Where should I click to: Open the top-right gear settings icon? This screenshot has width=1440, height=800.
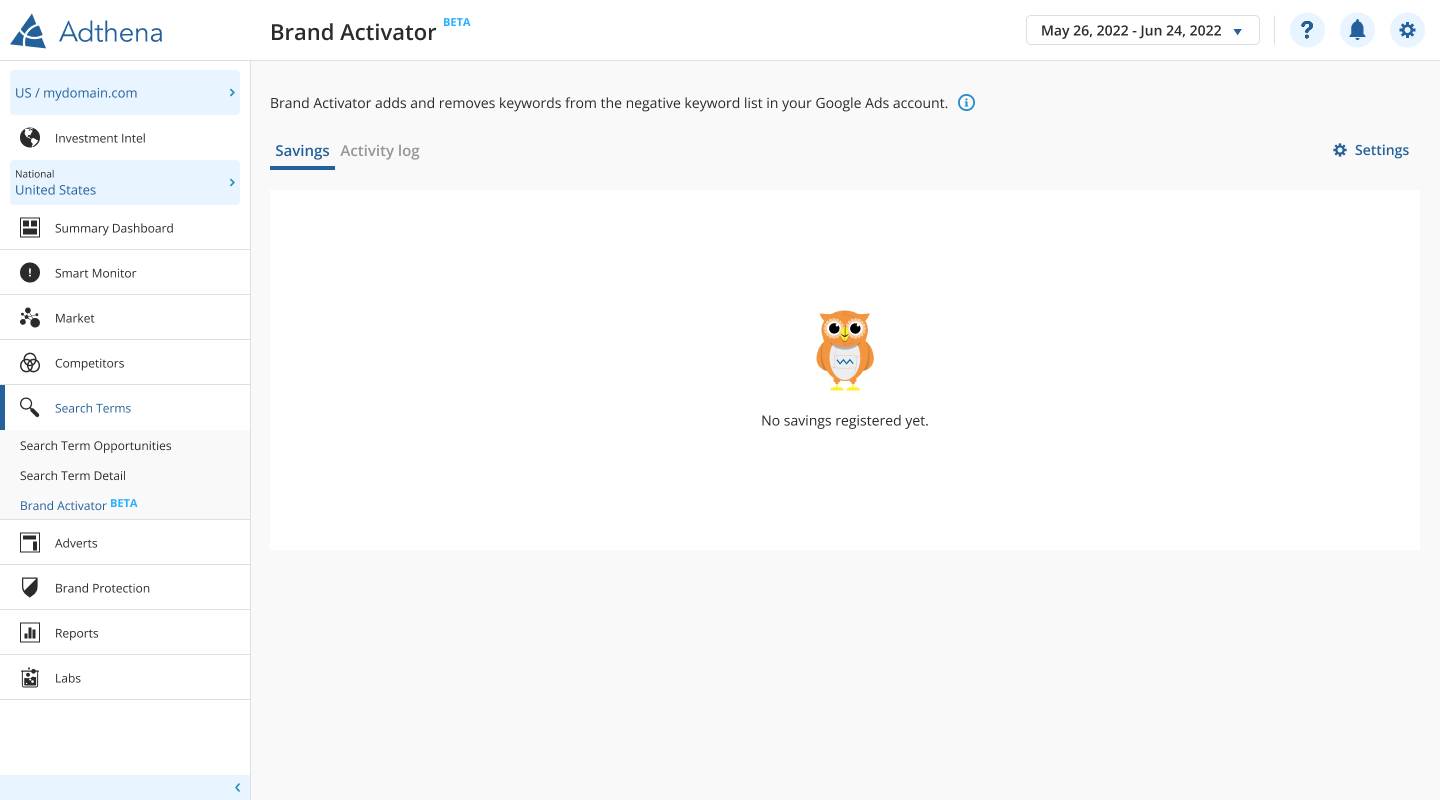(x=1407, y=30)
